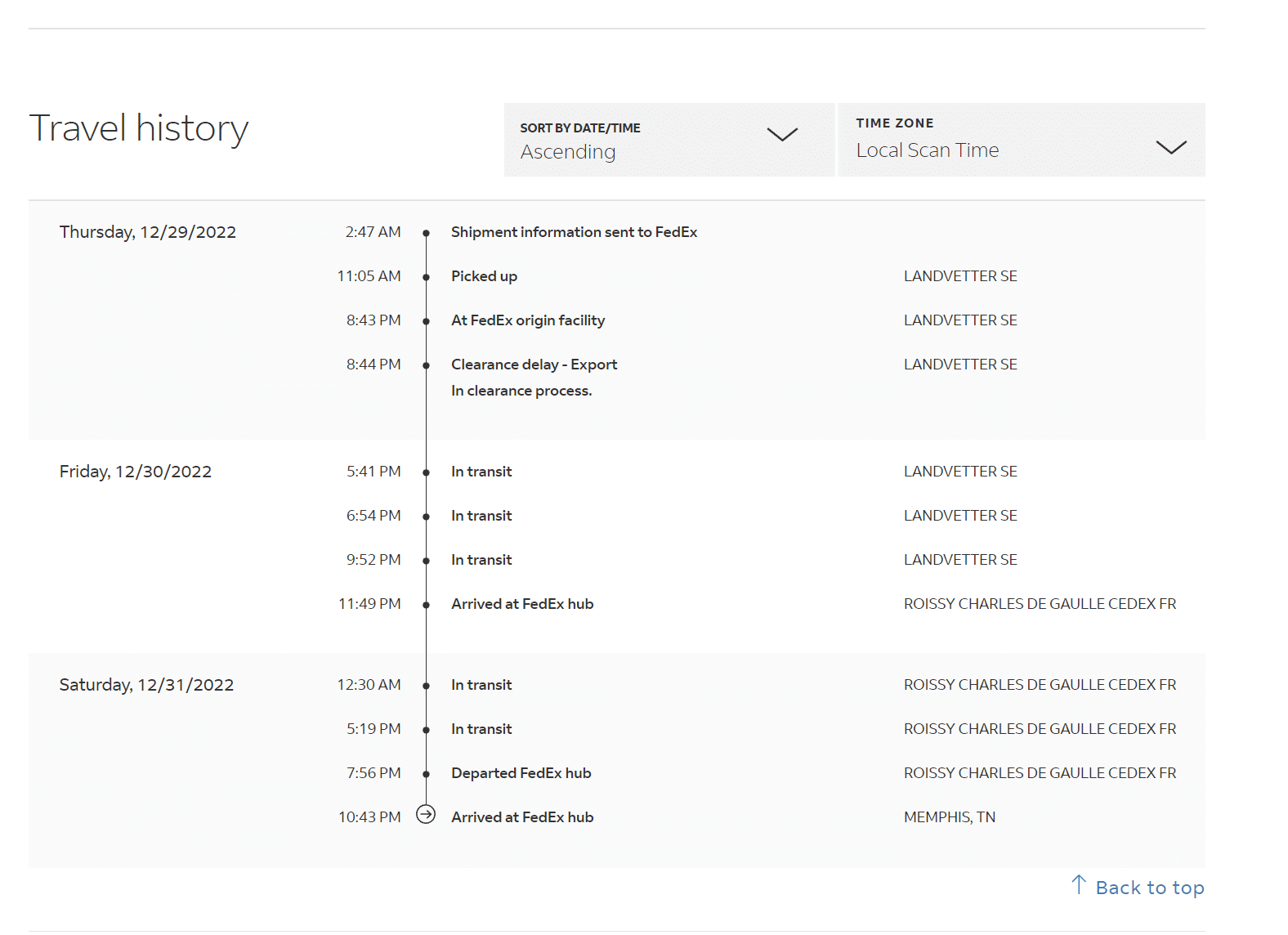This screenshot has height=935, width=1288.
Task: Click the Thursday, 12/29/2022 date
Action: tap(148, 232)
